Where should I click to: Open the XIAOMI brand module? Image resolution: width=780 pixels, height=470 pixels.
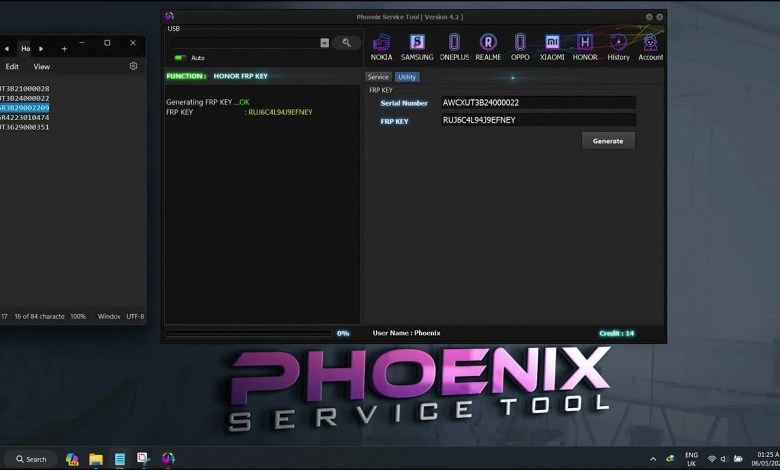tap(552, 47)
